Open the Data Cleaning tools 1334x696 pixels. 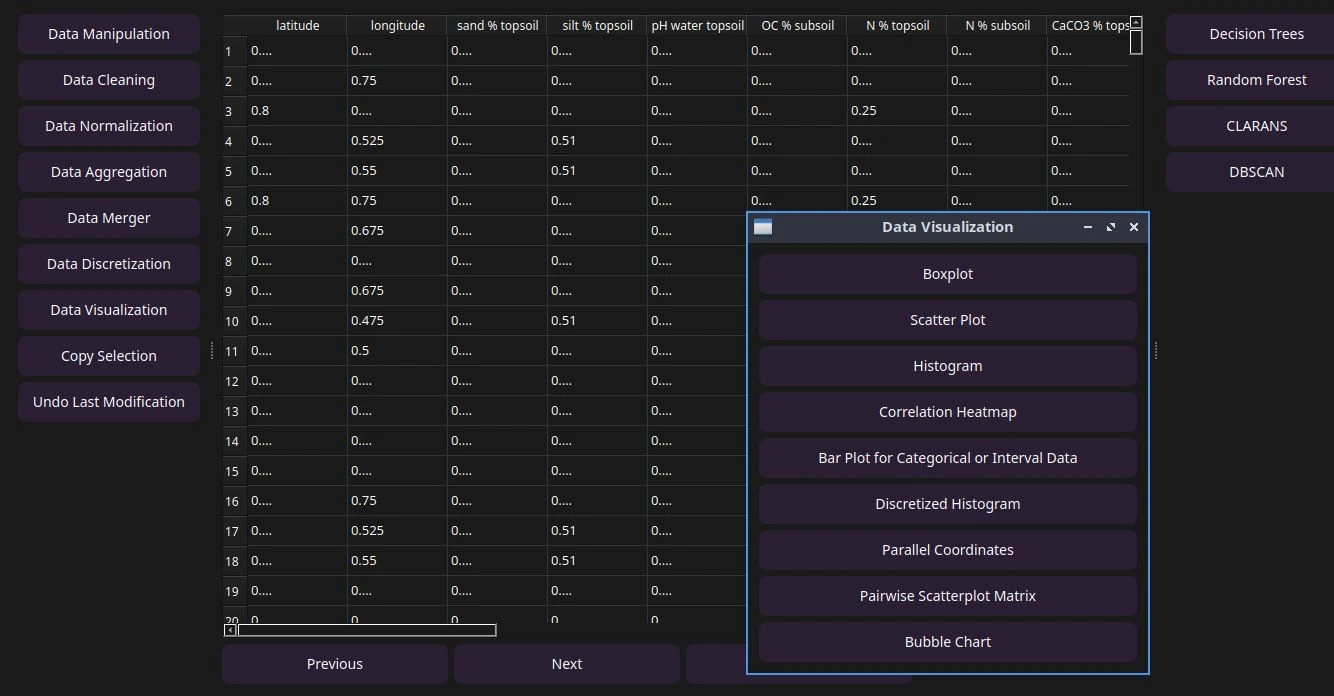(109, 80)
